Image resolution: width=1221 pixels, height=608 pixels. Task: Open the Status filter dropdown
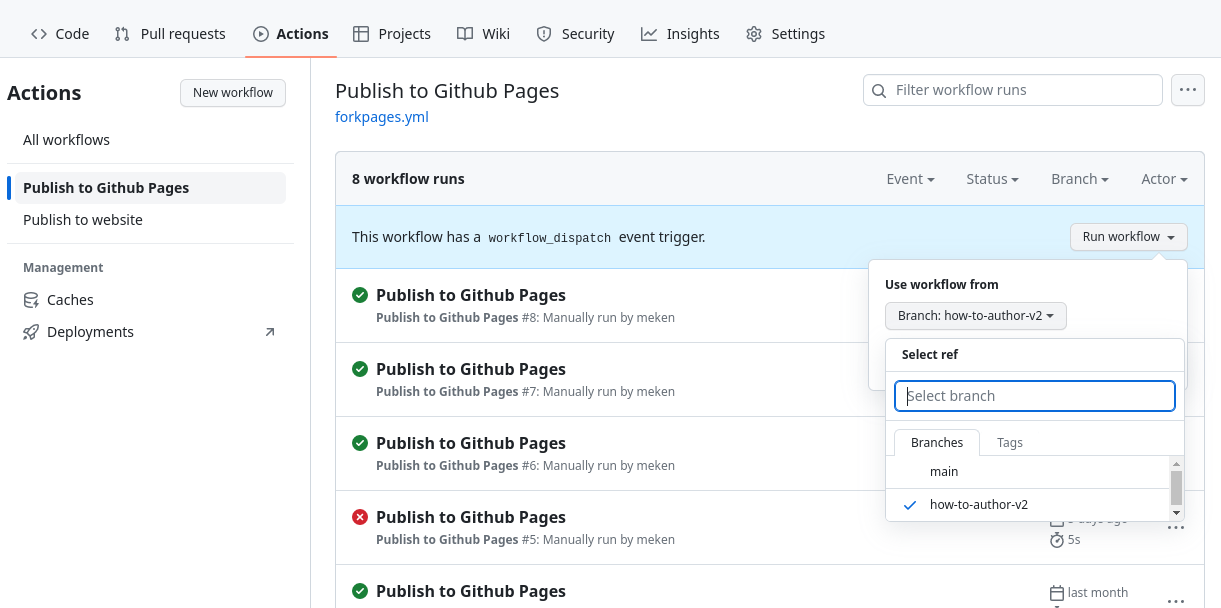tap(992, 179)
